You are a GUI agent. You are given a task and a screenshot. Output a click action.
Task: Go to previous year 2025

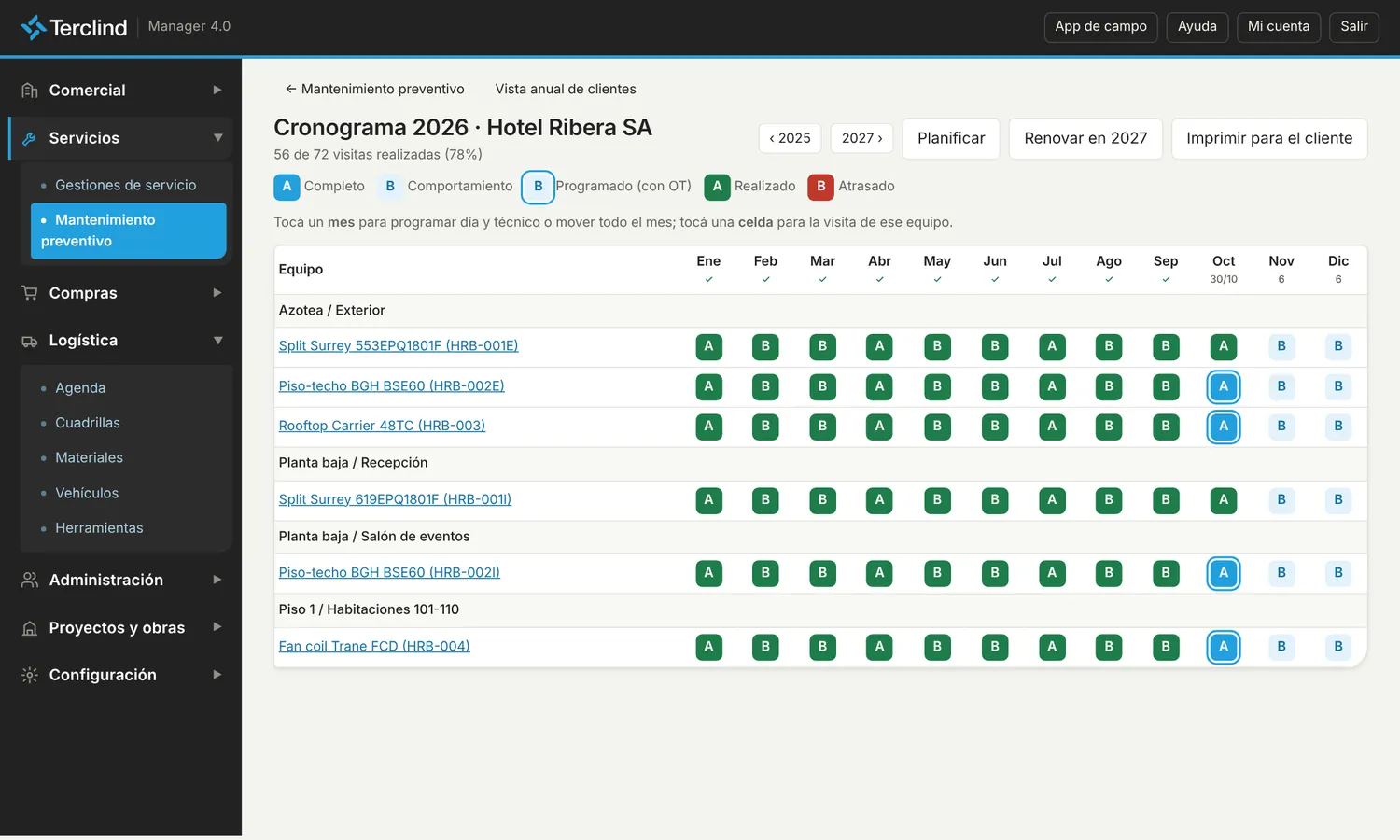coord(791,138)
